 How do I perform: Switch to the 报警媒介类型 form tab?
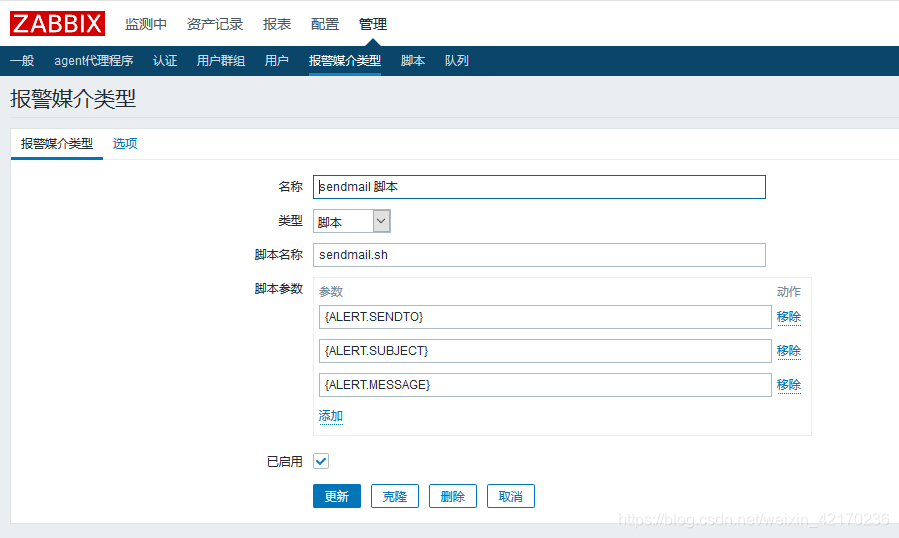[57, 143]
